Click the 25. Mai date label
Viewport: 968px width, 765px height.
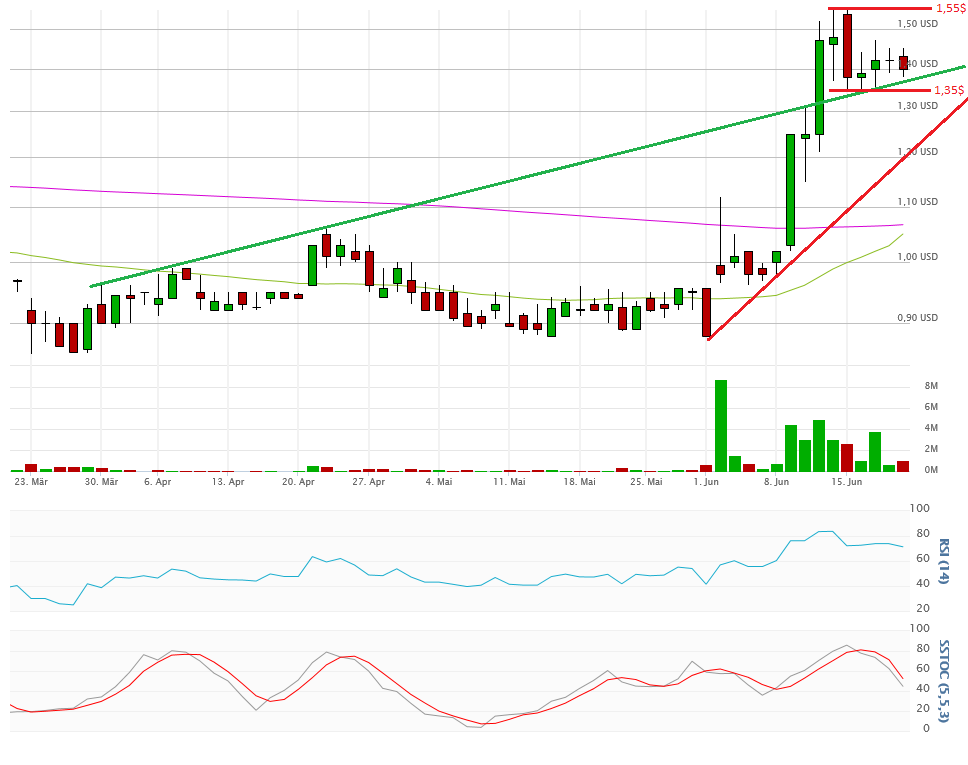click(x=647, y=482)
